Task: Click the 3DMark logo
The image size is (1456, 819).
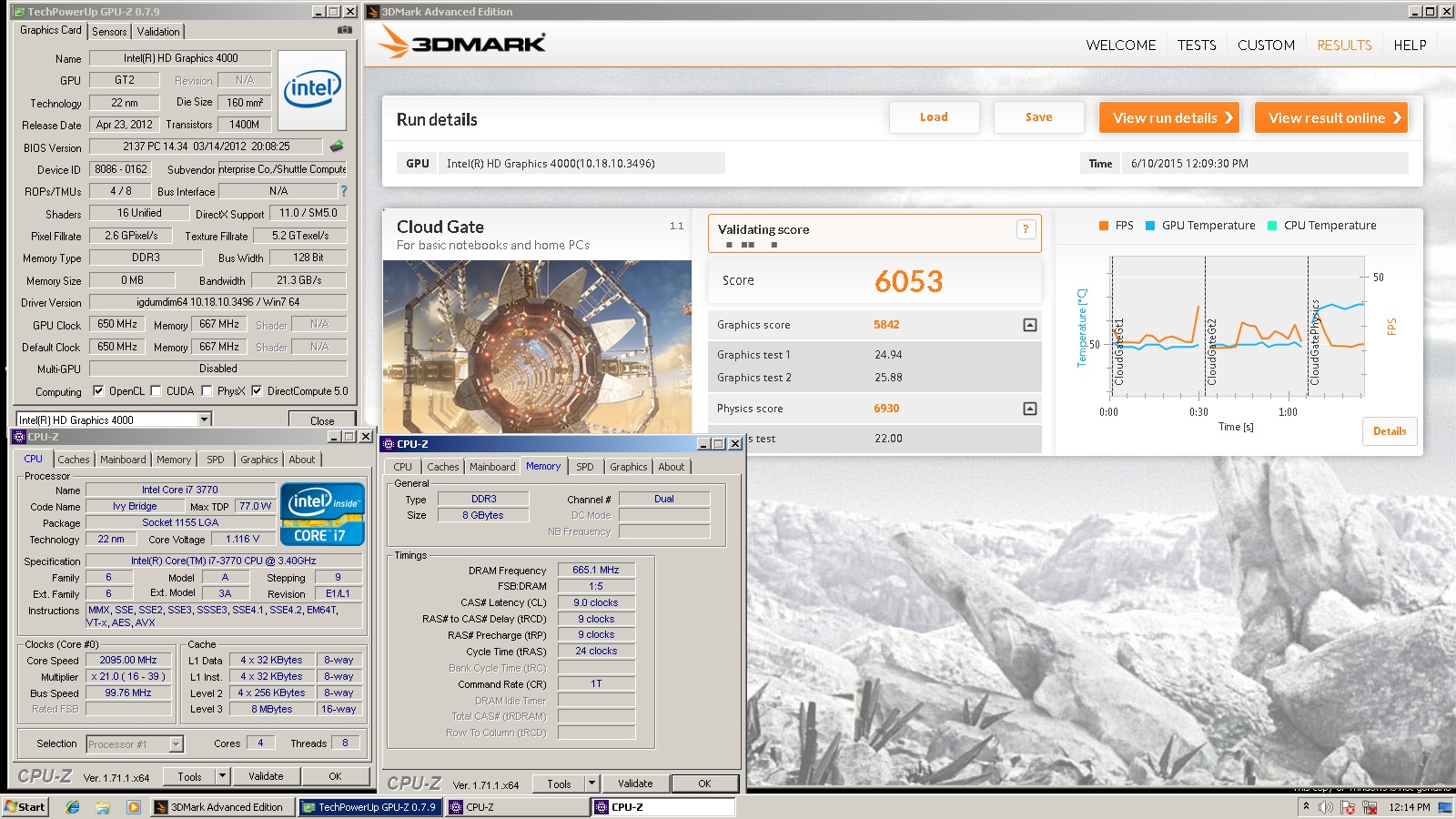Action: pos(462,42)
